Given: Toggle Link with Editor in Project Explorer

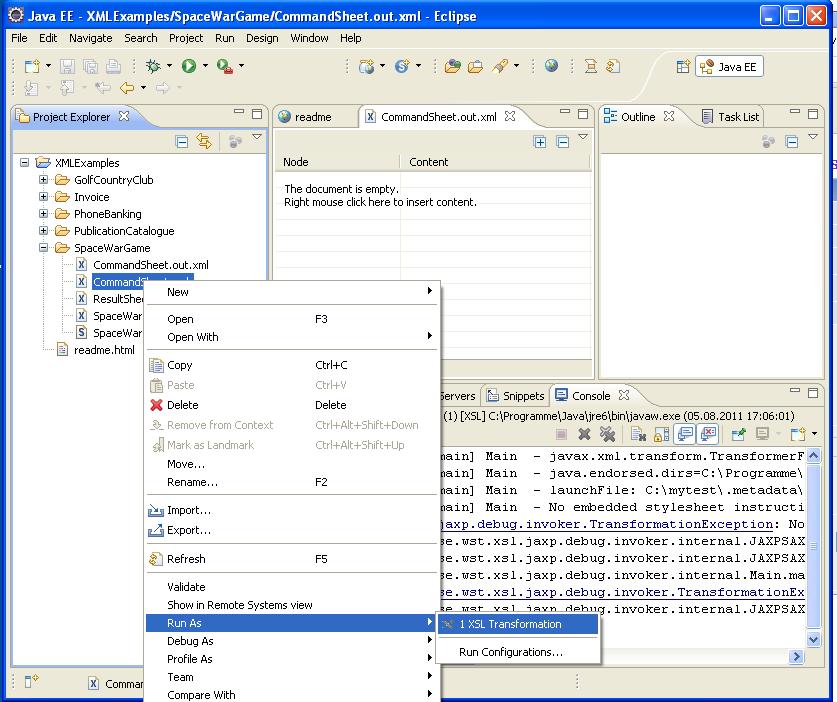Looking at the screenshot, I should click(204, 141).
